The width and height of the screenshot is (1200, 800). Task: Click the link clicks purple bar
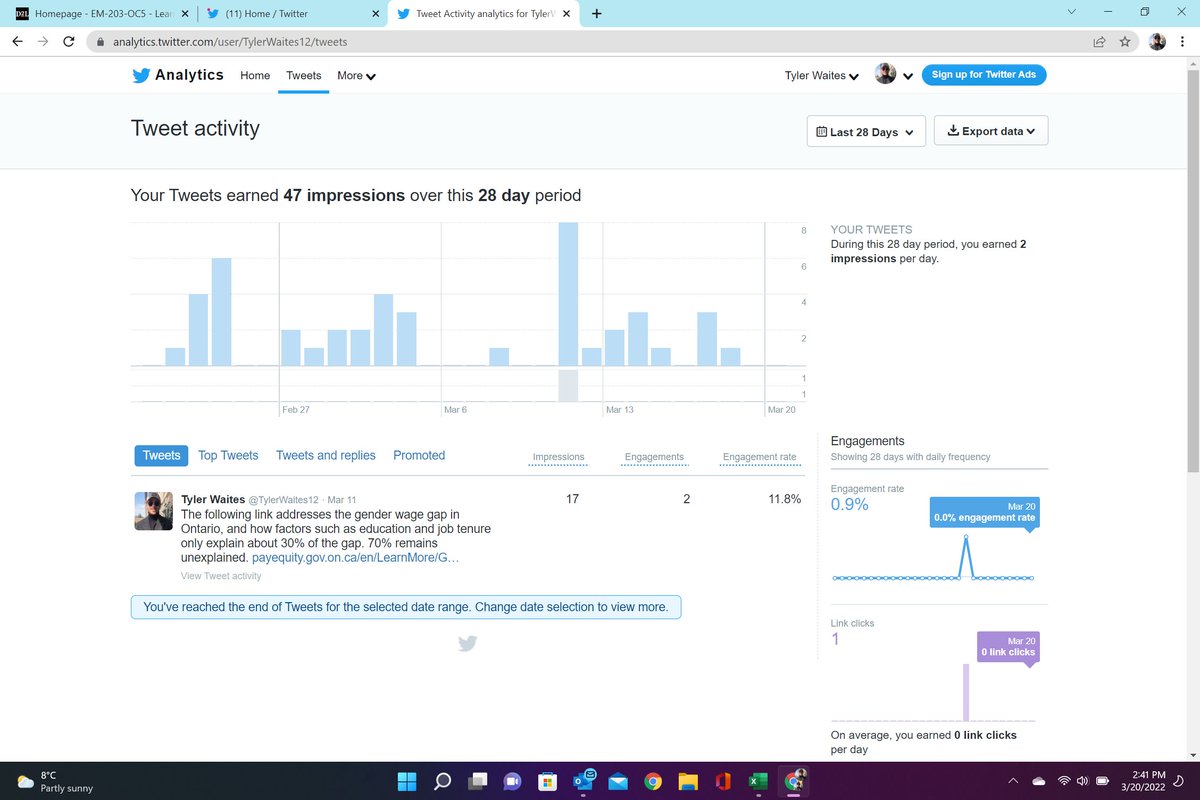coord(966,692)
